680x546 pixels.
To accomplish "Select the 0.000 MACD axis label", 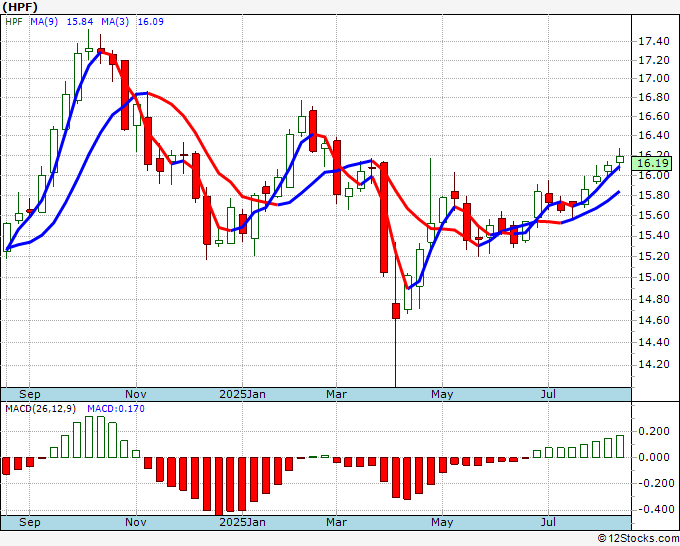I will [x=654, y=457].
